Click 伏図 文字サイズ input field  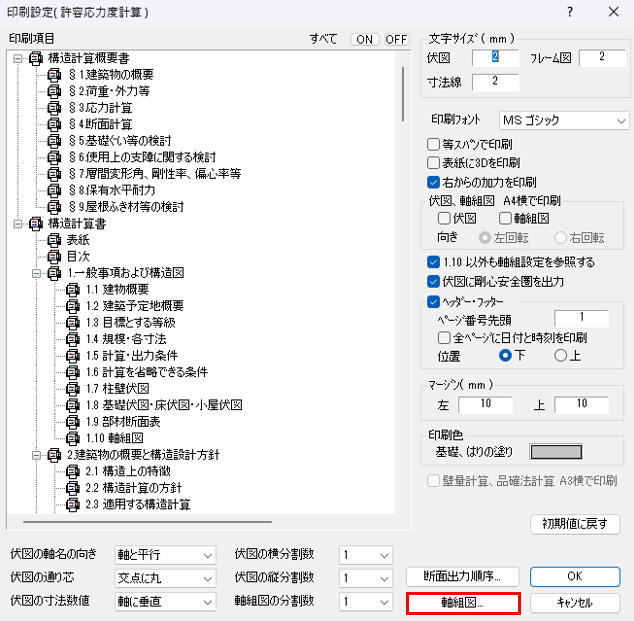[495, 57]
